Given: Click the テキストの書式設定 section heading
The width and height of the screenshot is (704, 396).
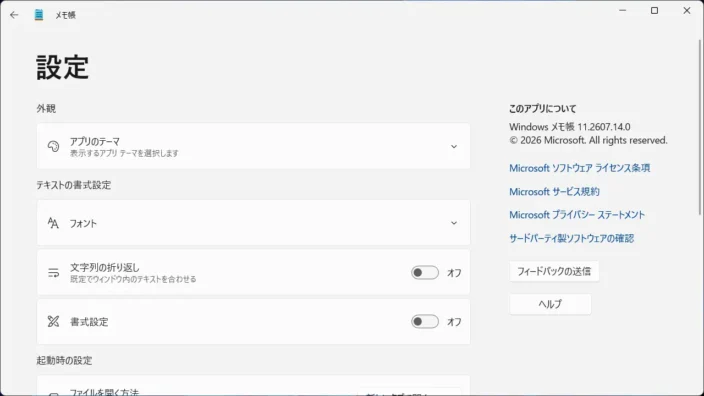Looking at the screenshot, I should pos(74,185).
